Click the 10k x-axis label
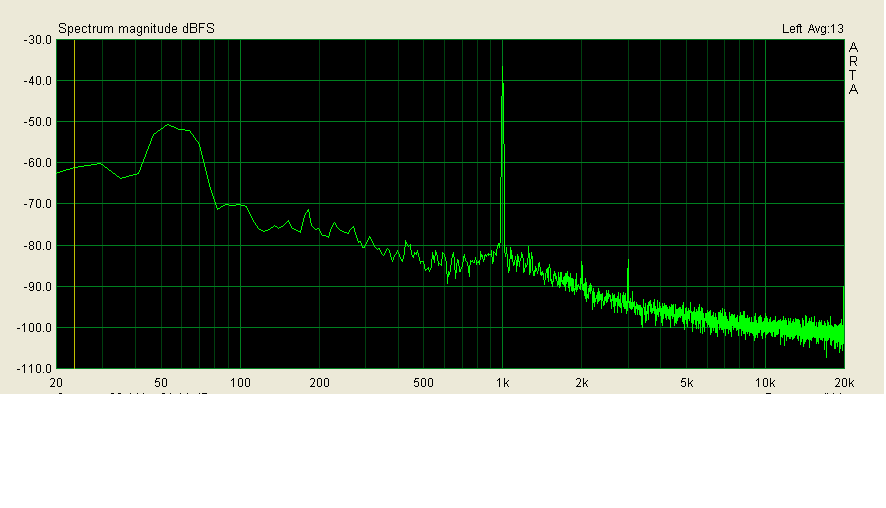886x508 pixels. tap(765, 383)
